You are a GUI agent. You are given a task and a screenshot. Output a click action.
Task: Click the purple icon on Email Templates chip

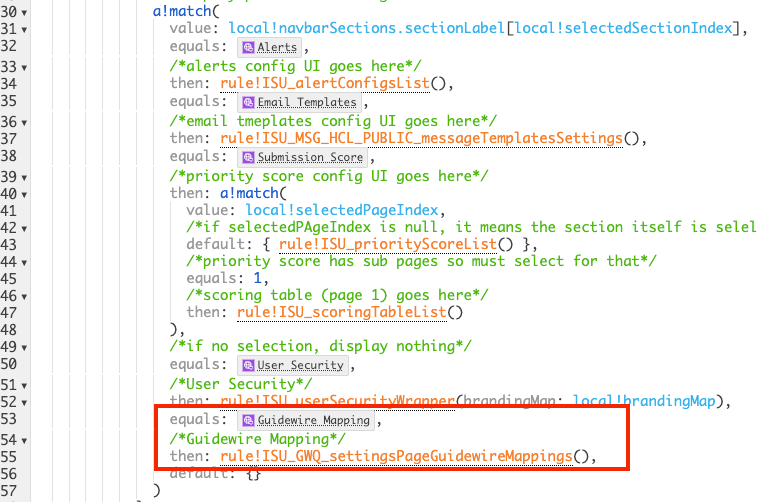click(x=248, y=102)
